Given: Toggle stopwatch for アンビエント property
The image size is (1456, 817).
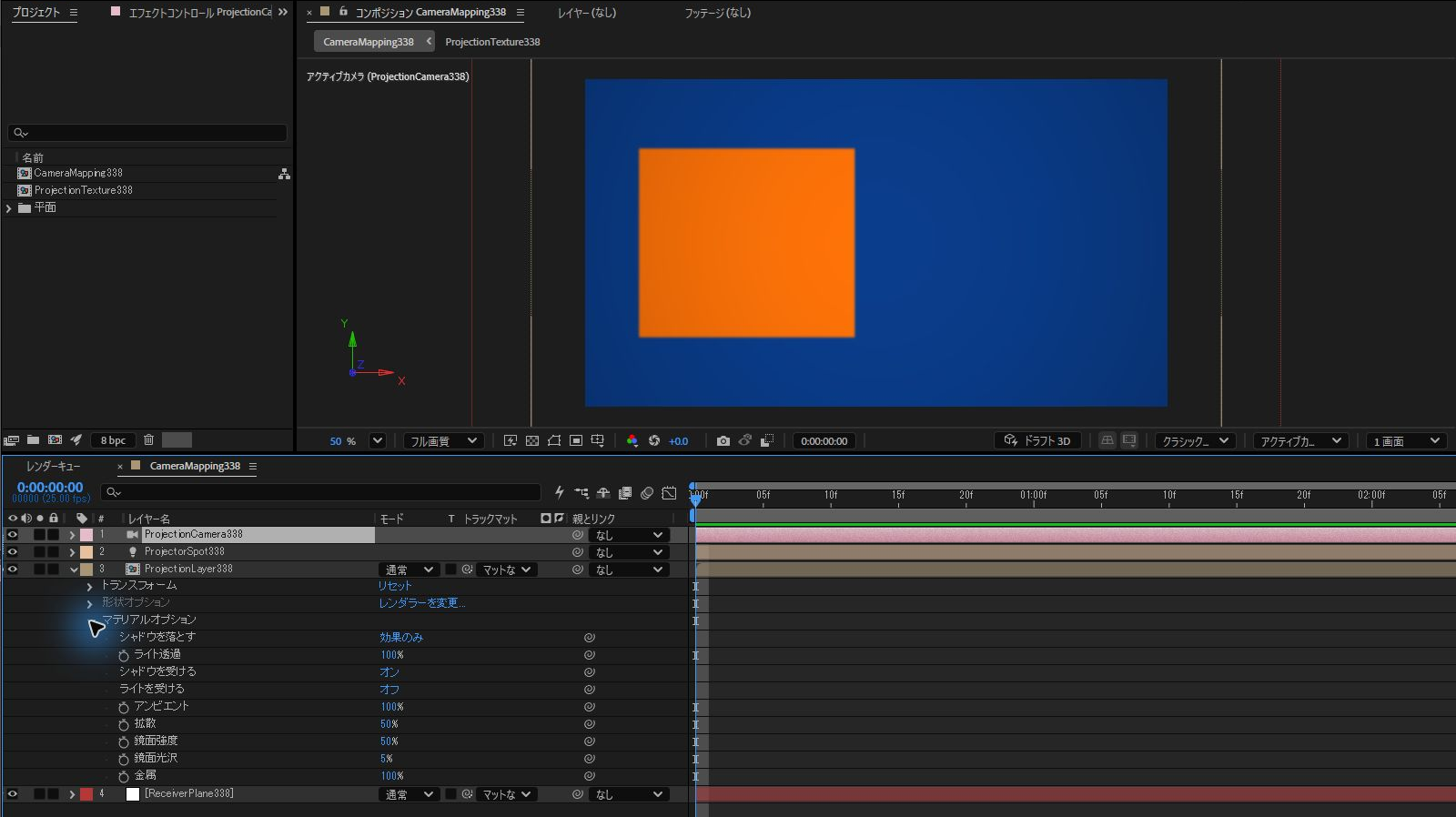Looking at the screenshot, I should tap(124, 707).
